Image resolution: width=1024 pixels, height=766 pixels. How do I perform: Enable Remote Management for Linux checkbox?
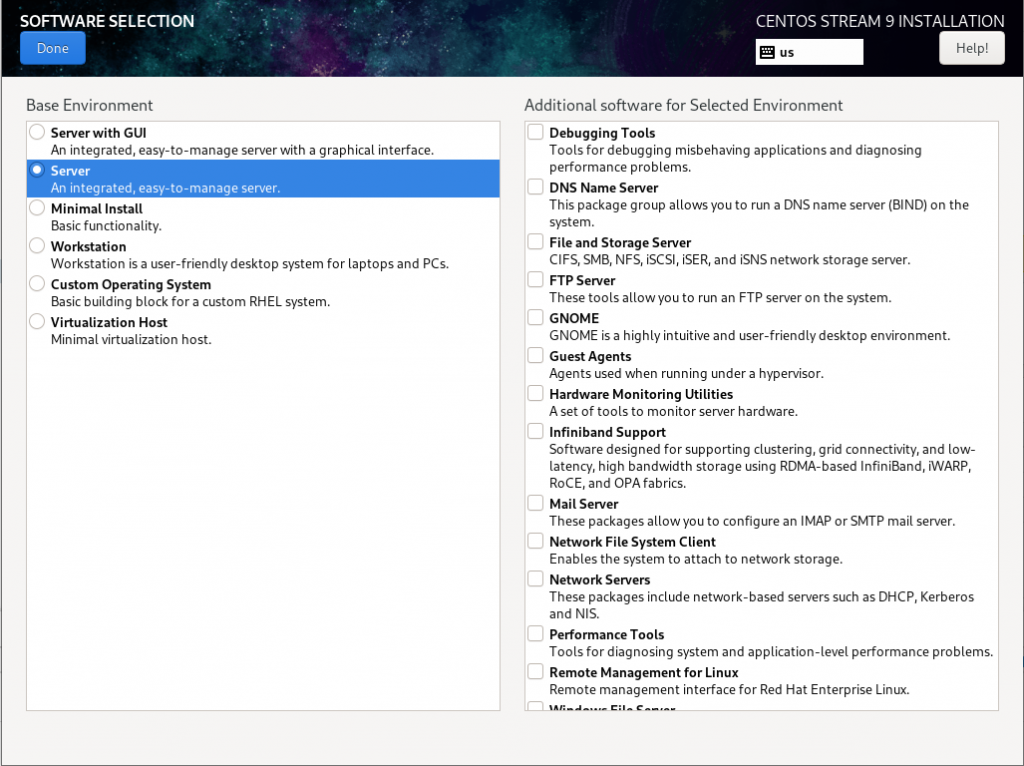tap(536, 671)
